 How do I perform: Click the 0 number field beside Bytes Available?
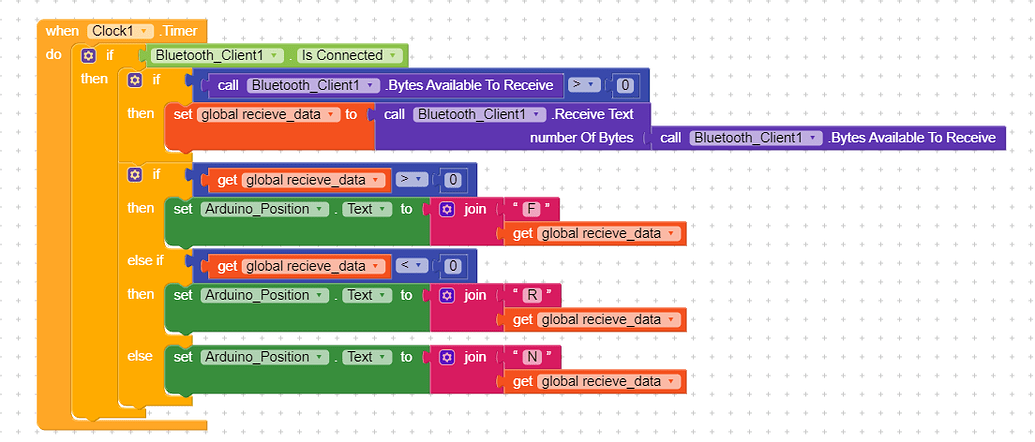[624, 85]
